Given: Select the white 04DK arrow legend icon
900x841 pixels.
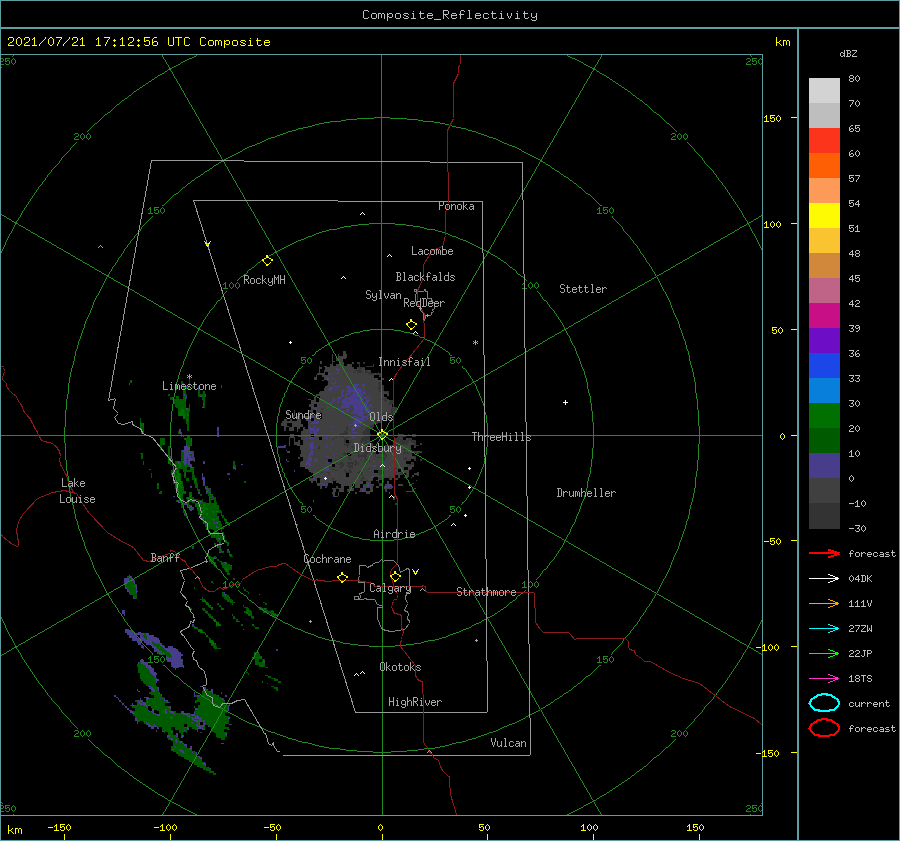Looking at the screenshot, I should (824, 578).
